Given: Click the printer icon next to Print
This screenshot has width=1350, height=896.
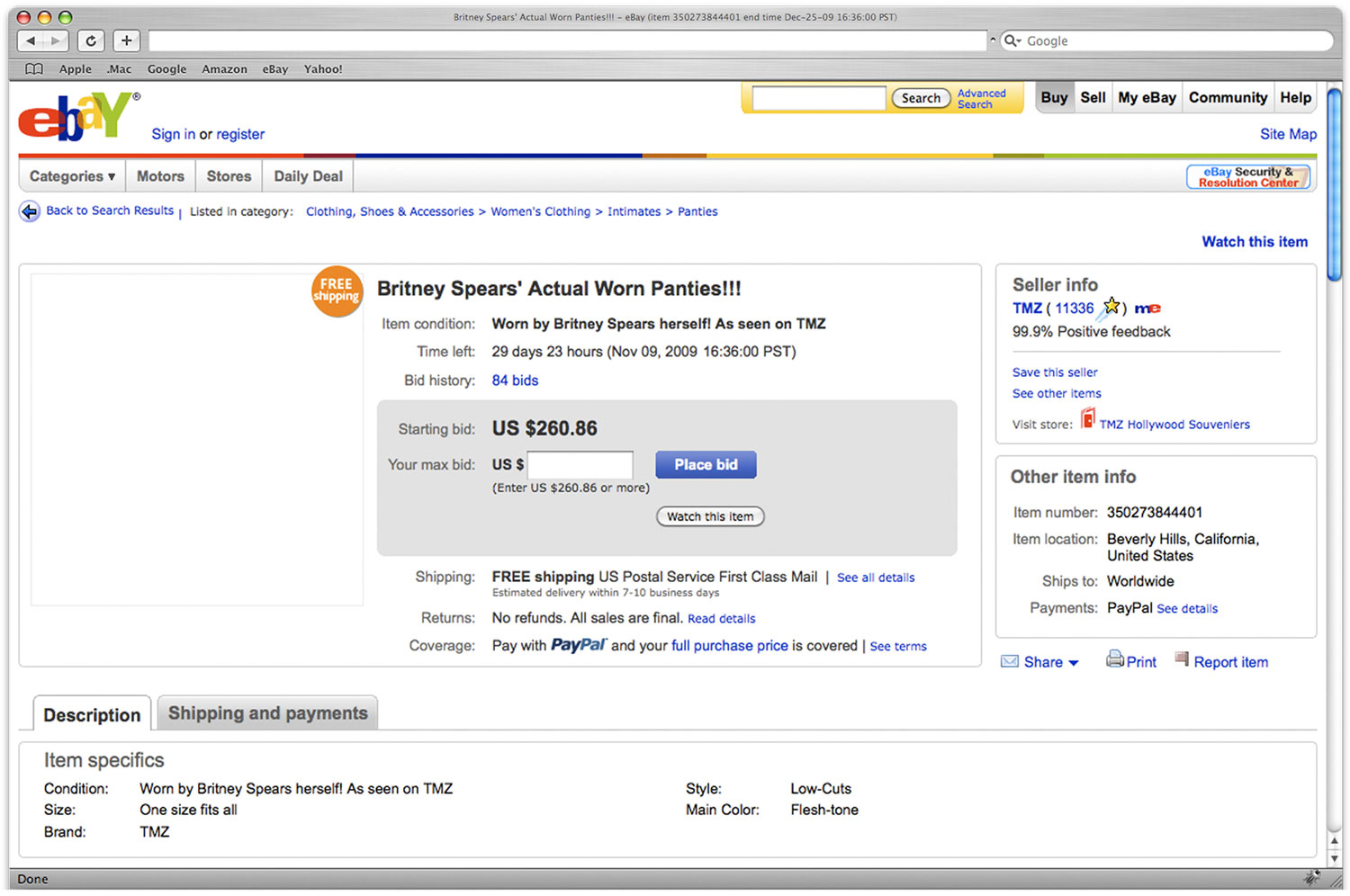Looking at the screenshot, I should coord(1115,659).
